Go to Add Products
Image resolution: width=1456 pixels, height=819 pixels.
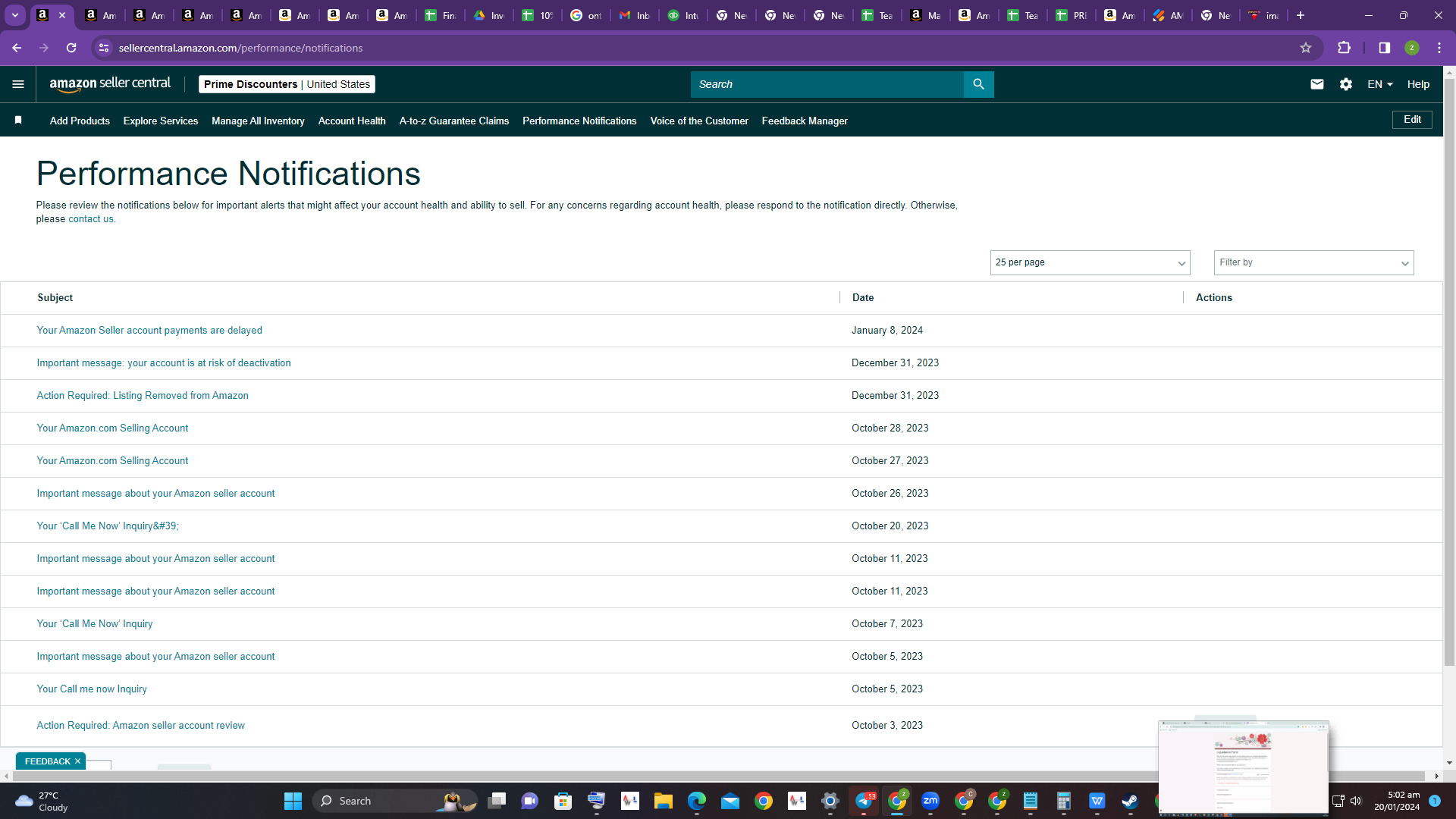[80, 121]
